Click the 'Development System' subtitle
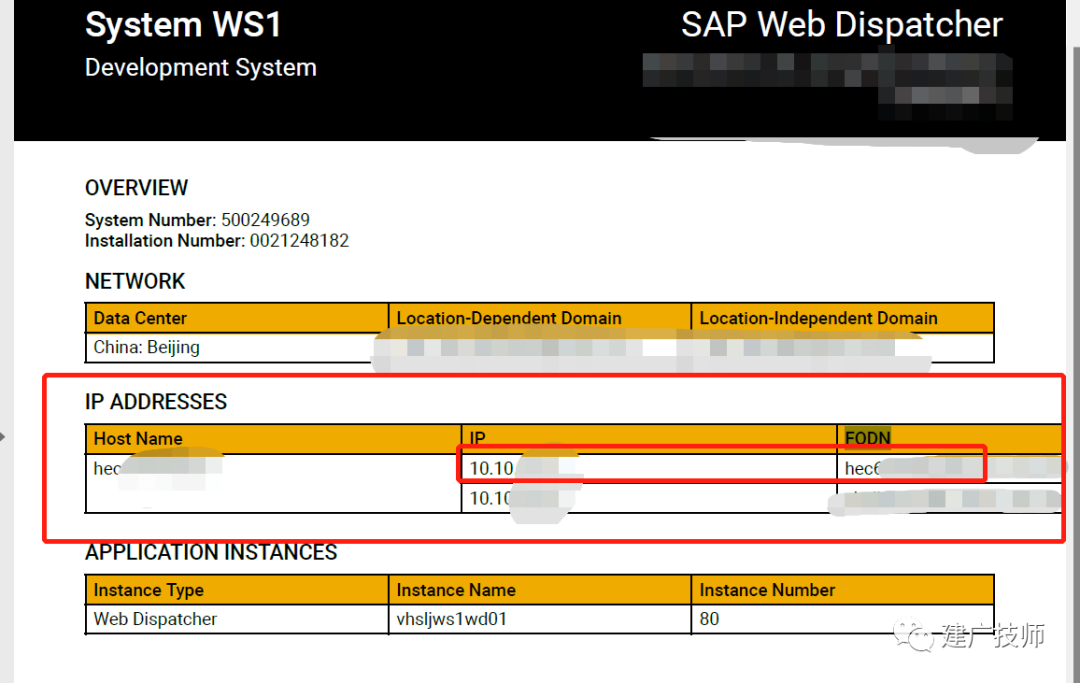1080x683 pixels. 200,67
